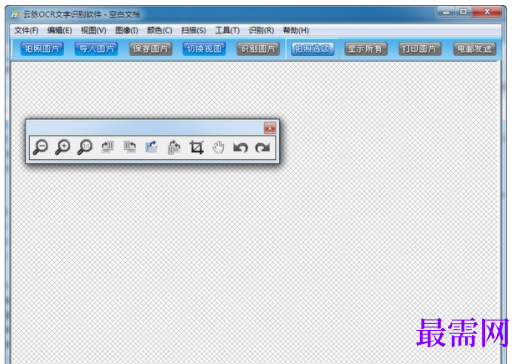Click the redo arrow icon
This screenshot has width=528, height=364.
tap(263, 147)
